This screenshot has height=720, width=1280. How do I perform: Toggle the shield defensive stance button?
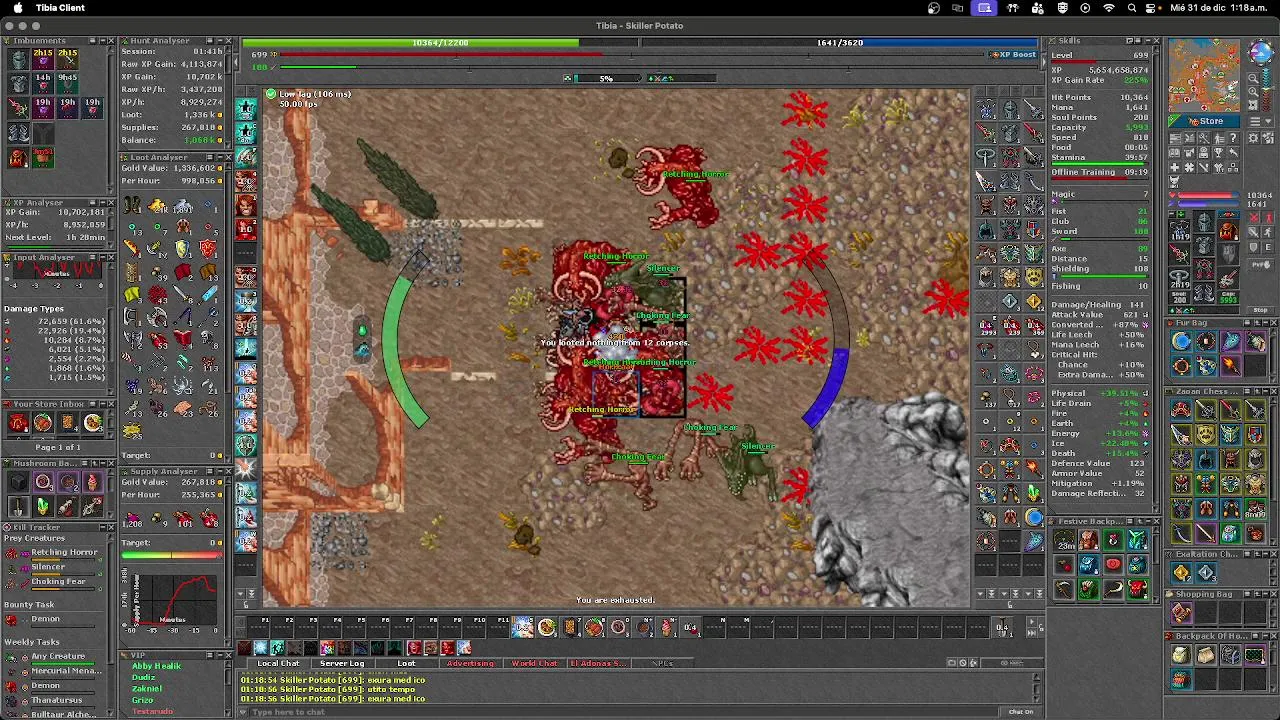click(x=1254, y=247)
